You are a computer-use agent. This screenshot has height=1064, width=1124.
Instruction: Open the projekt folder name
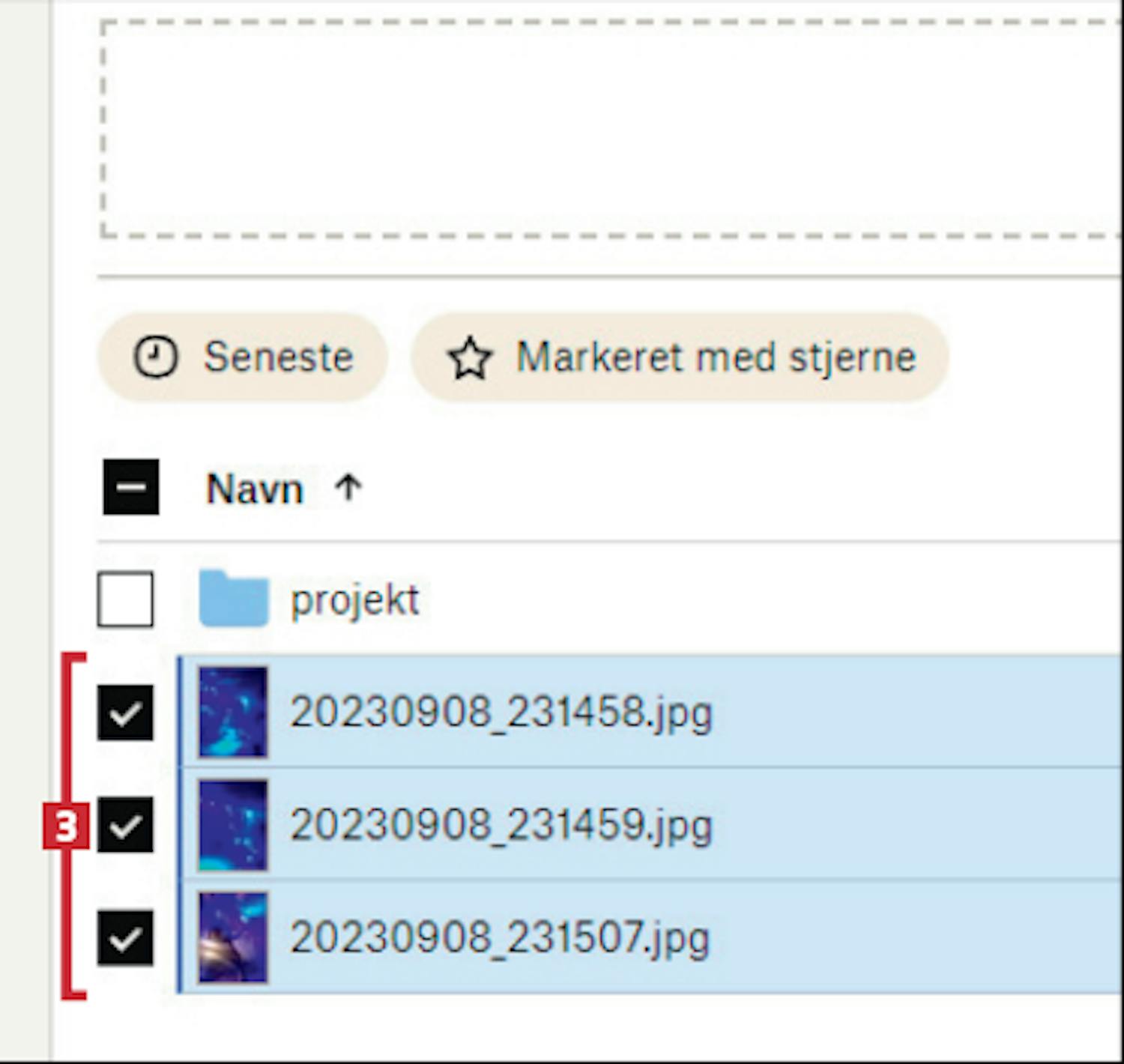coord(354,599)
